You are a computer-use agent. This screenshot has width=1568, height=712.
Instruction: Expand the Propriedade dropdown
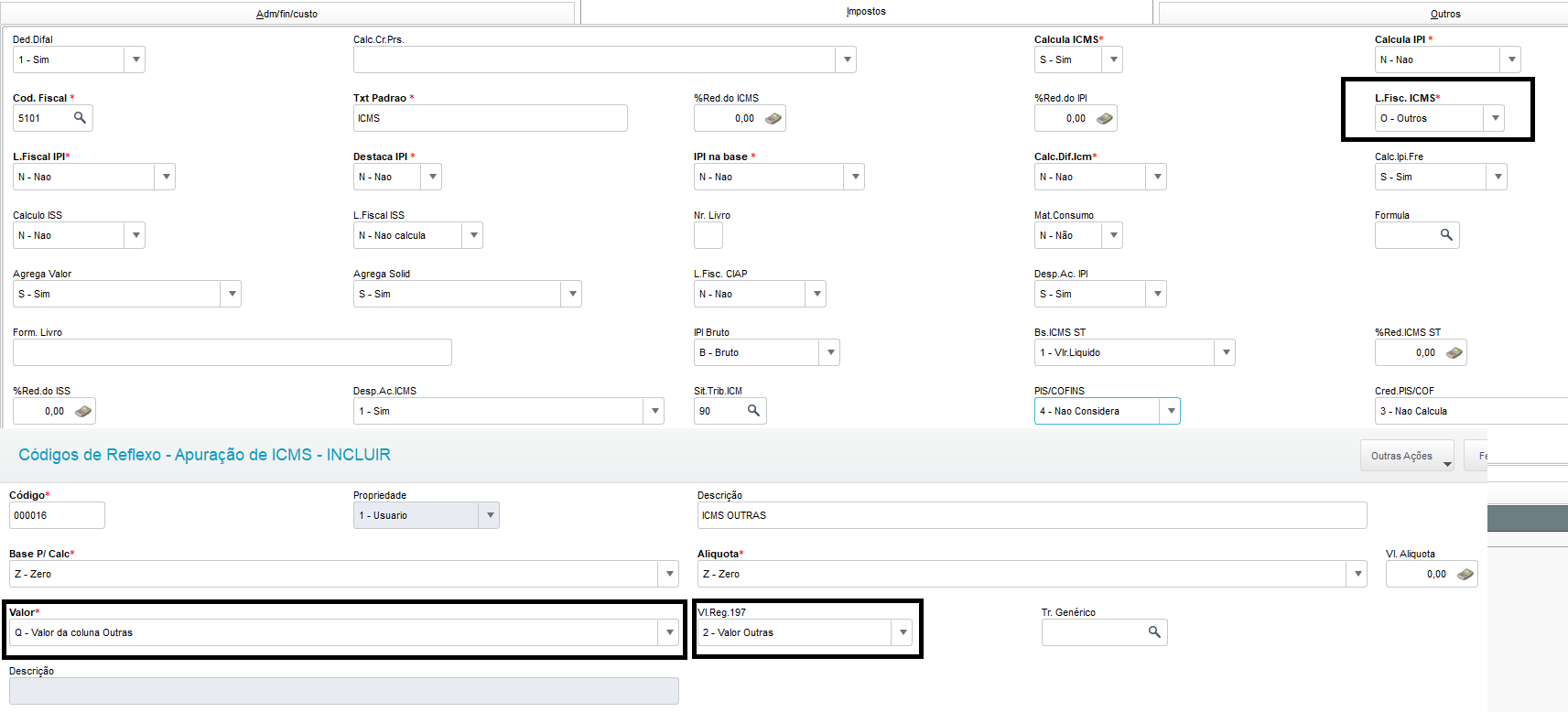[x=490, y=515]
